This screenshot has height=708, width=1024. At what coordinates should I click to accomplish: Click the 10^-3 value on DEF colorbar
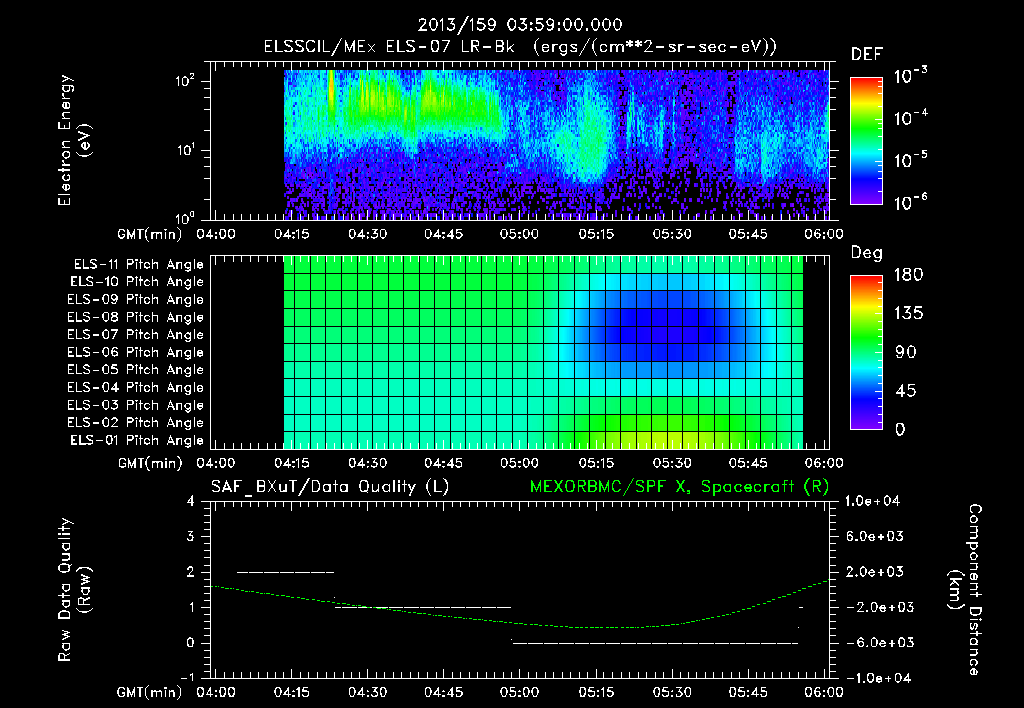tap(911, 75)
